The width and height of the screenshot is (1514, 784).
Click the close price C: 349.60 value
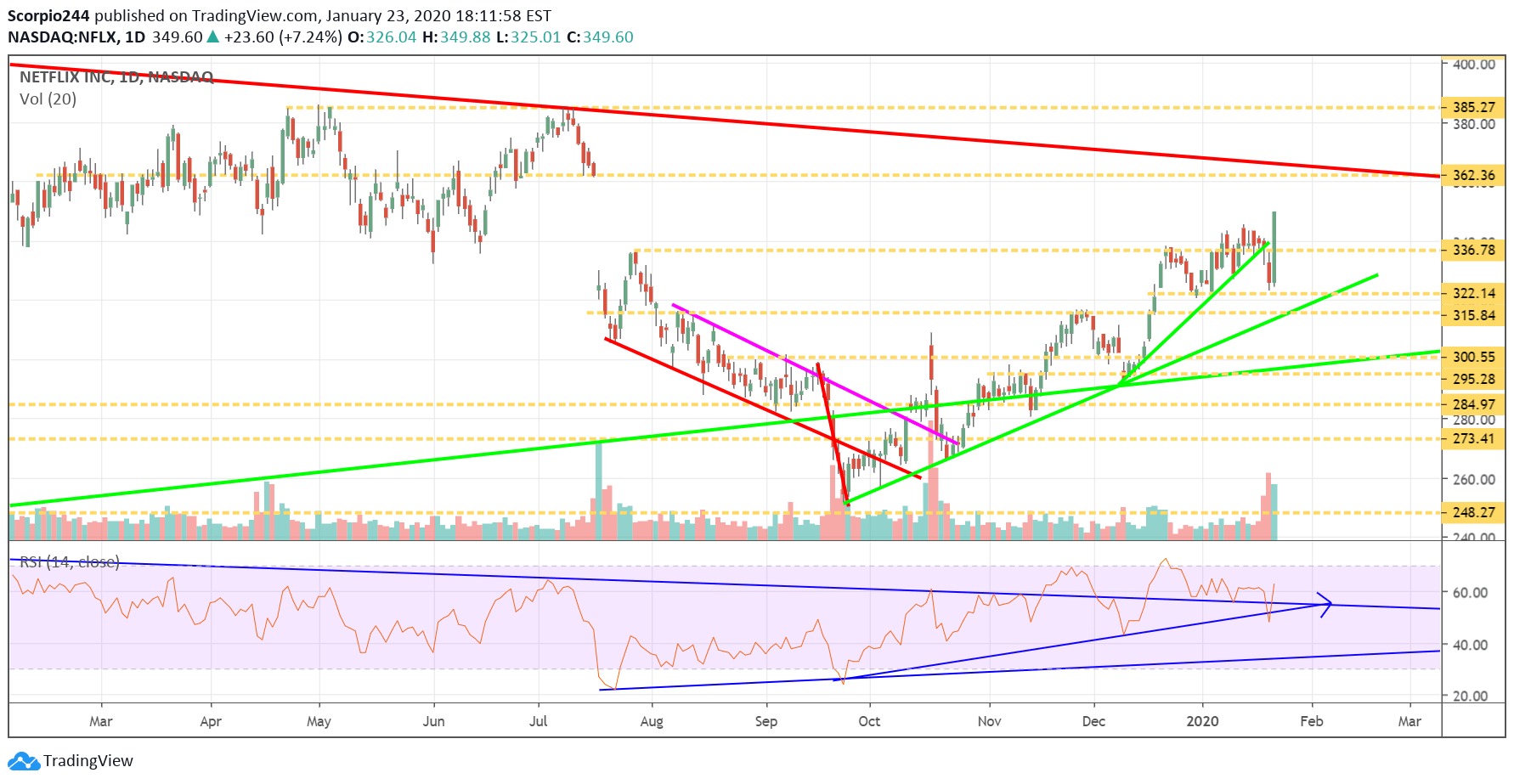[600, 37]
